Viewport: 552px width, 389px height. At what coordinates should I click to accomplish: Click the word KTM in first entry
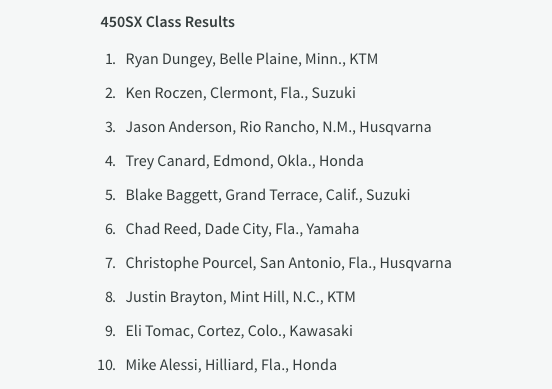coord(364,59)
